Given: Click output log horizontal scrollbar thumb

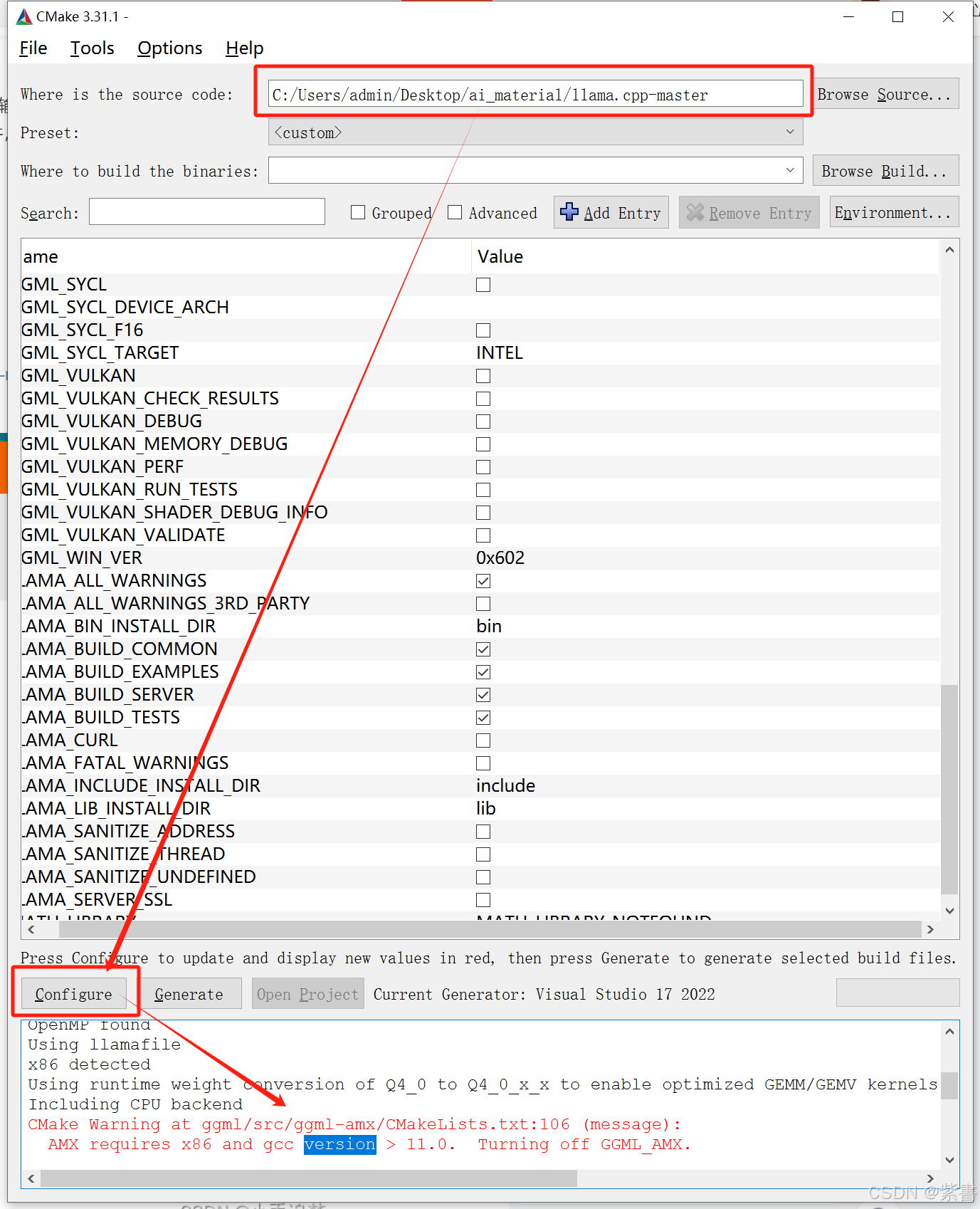Looking at the screenshot, I should coord(308,1178).
